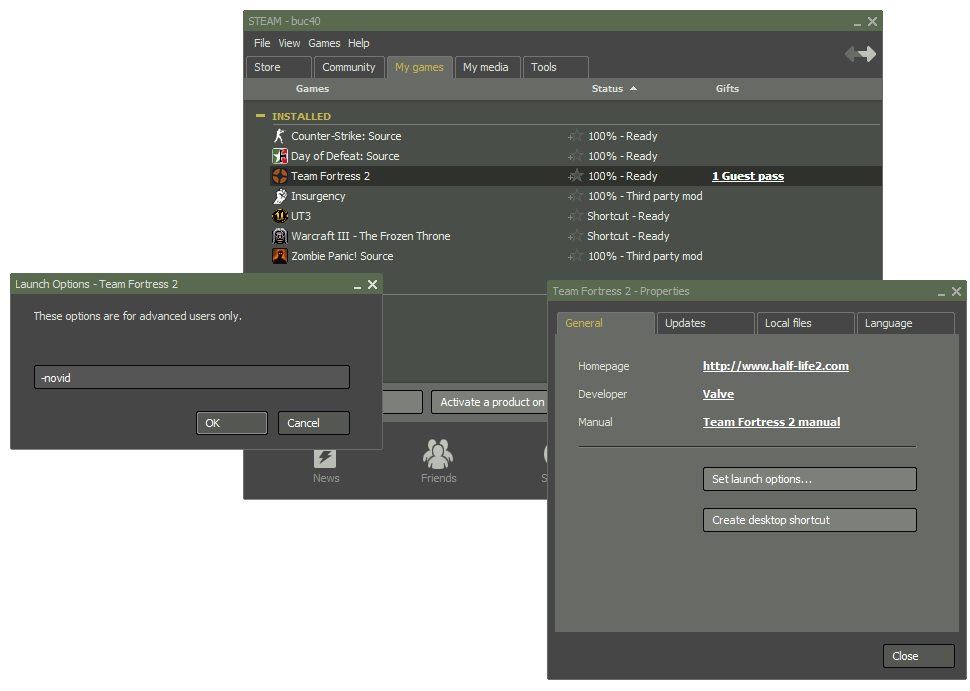
Task: Switch to the Updates tab in Properties
Action: click(705, 323)
